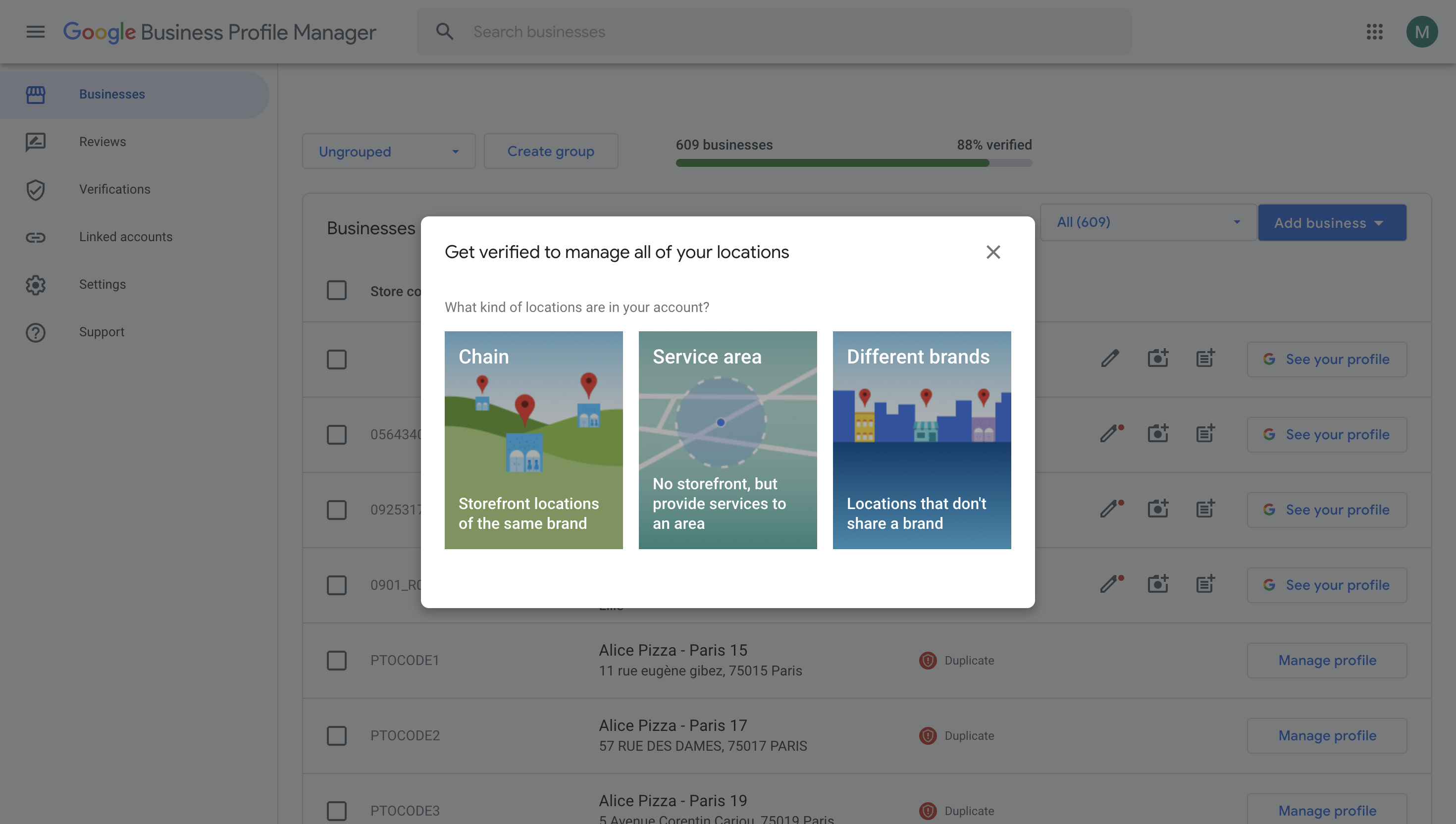Viewport: 1456px width, 824px height.
Task: See your profile for row 0564340
Action: tap(1327, 435)
